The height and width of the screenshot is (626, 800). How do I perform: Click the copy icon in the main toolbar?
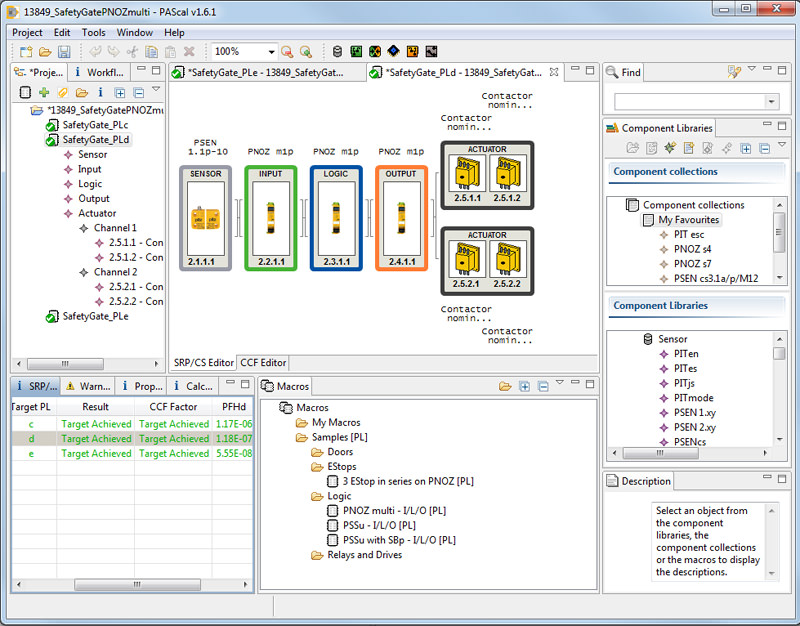152,52
